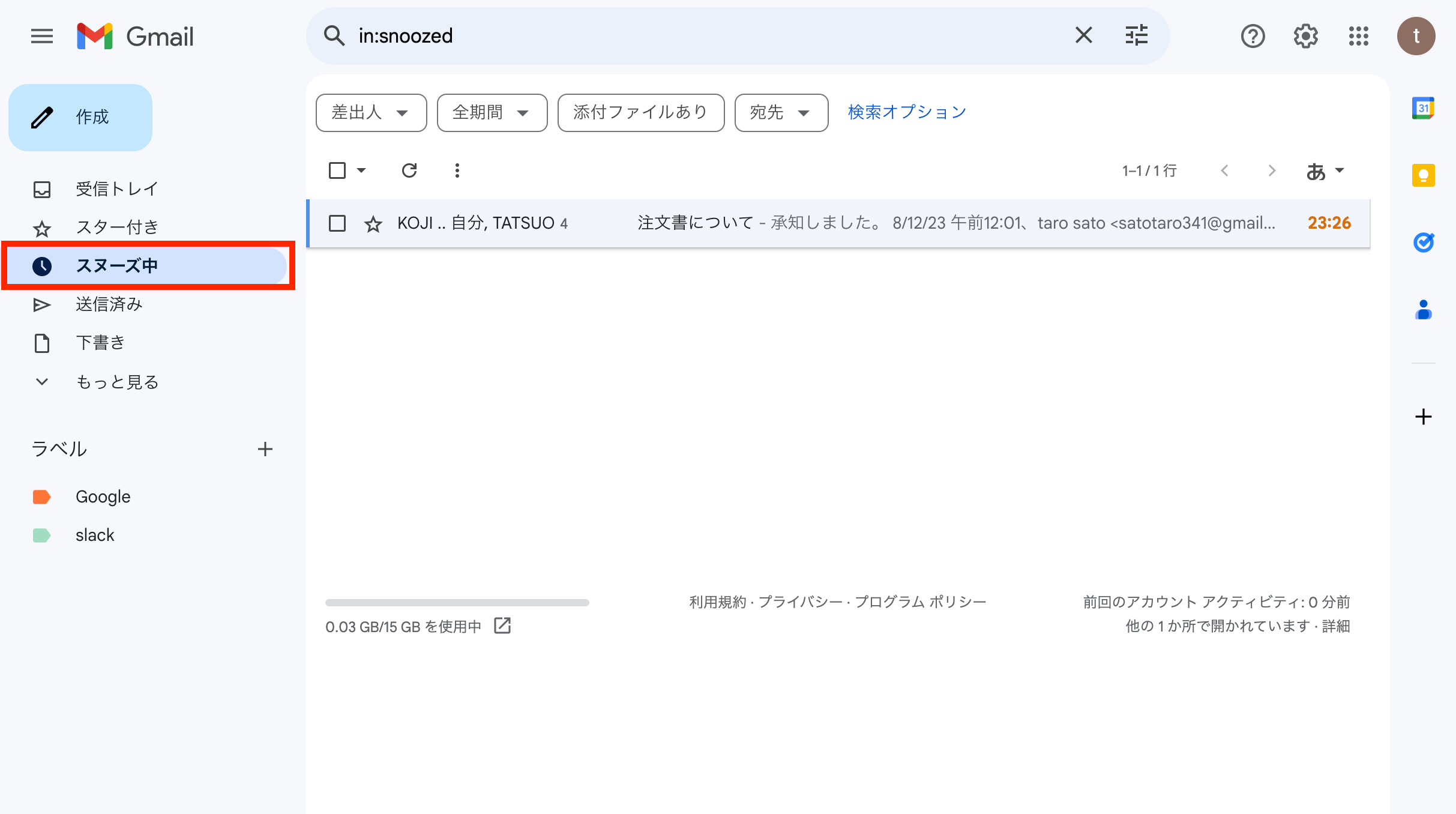Open the main menu hamburger icon

(42, 36)
